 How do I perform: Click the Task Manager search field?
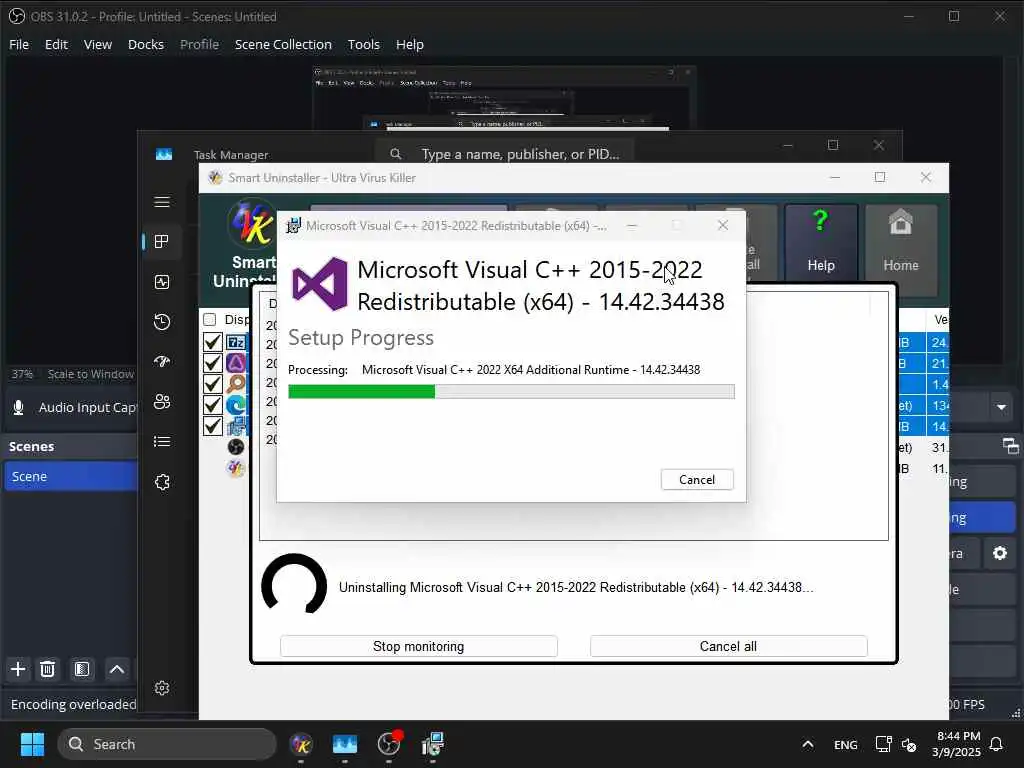[x=504, y=154]
